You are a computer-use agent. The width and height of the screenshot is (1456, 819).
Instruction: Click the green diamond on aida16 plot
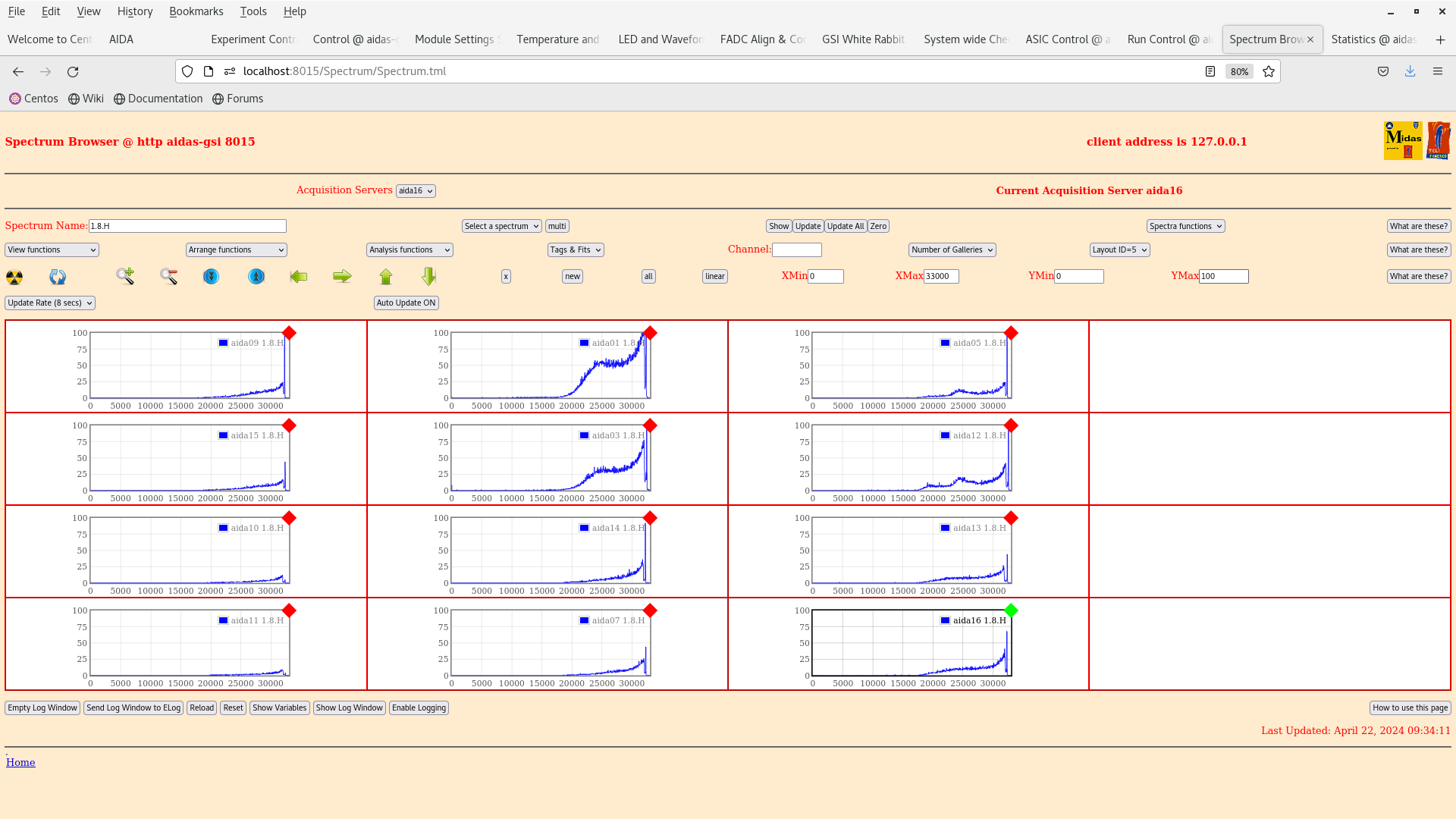(x=1011, y=610)
